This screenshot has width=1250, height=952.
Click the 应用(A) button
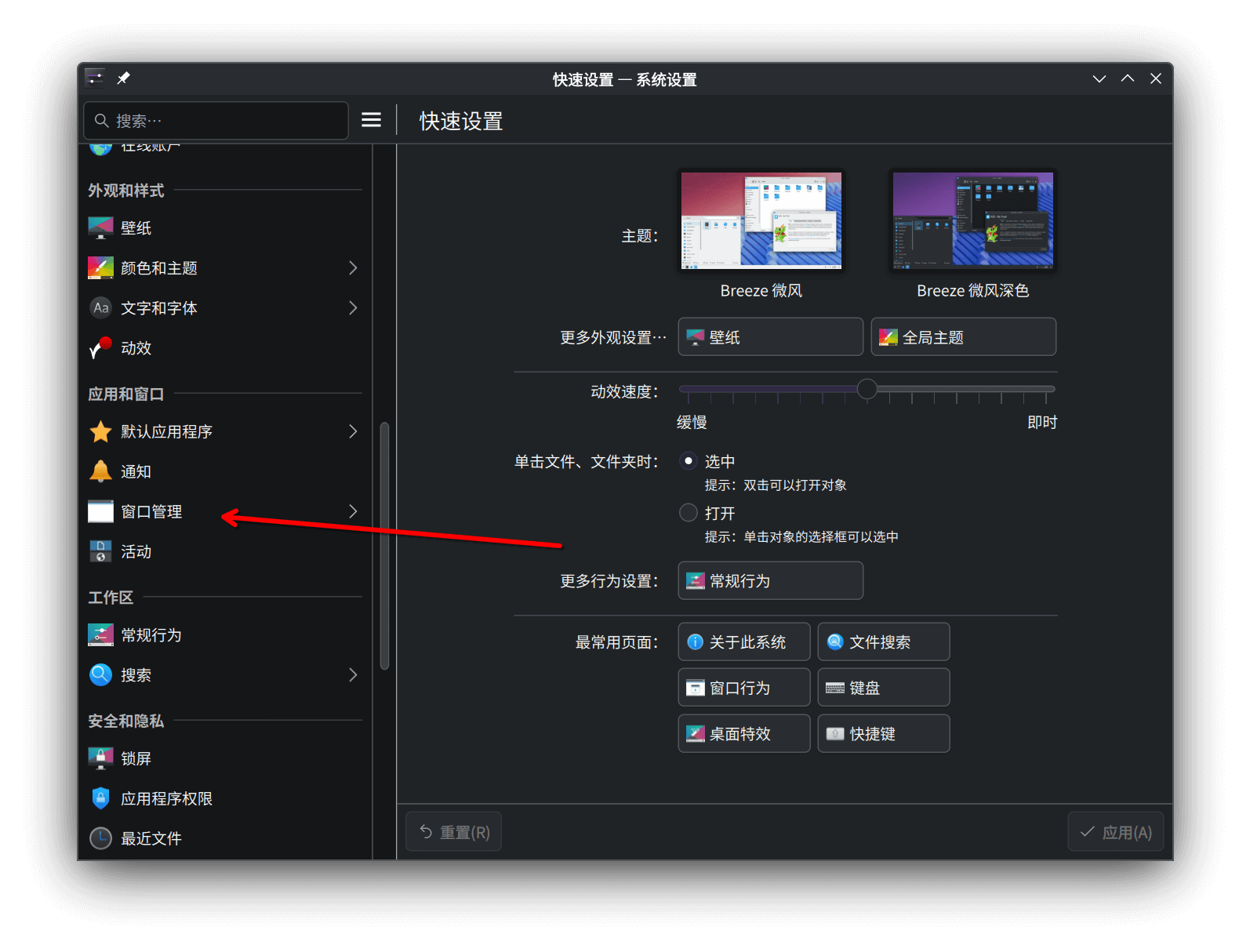(1115, 832)
